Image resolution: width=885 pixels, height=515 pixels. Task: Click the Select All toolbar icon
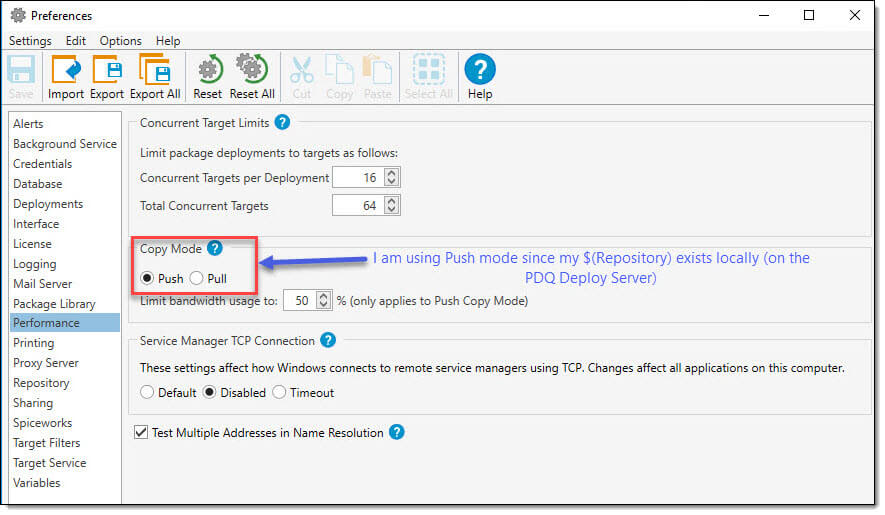(428, 77)
